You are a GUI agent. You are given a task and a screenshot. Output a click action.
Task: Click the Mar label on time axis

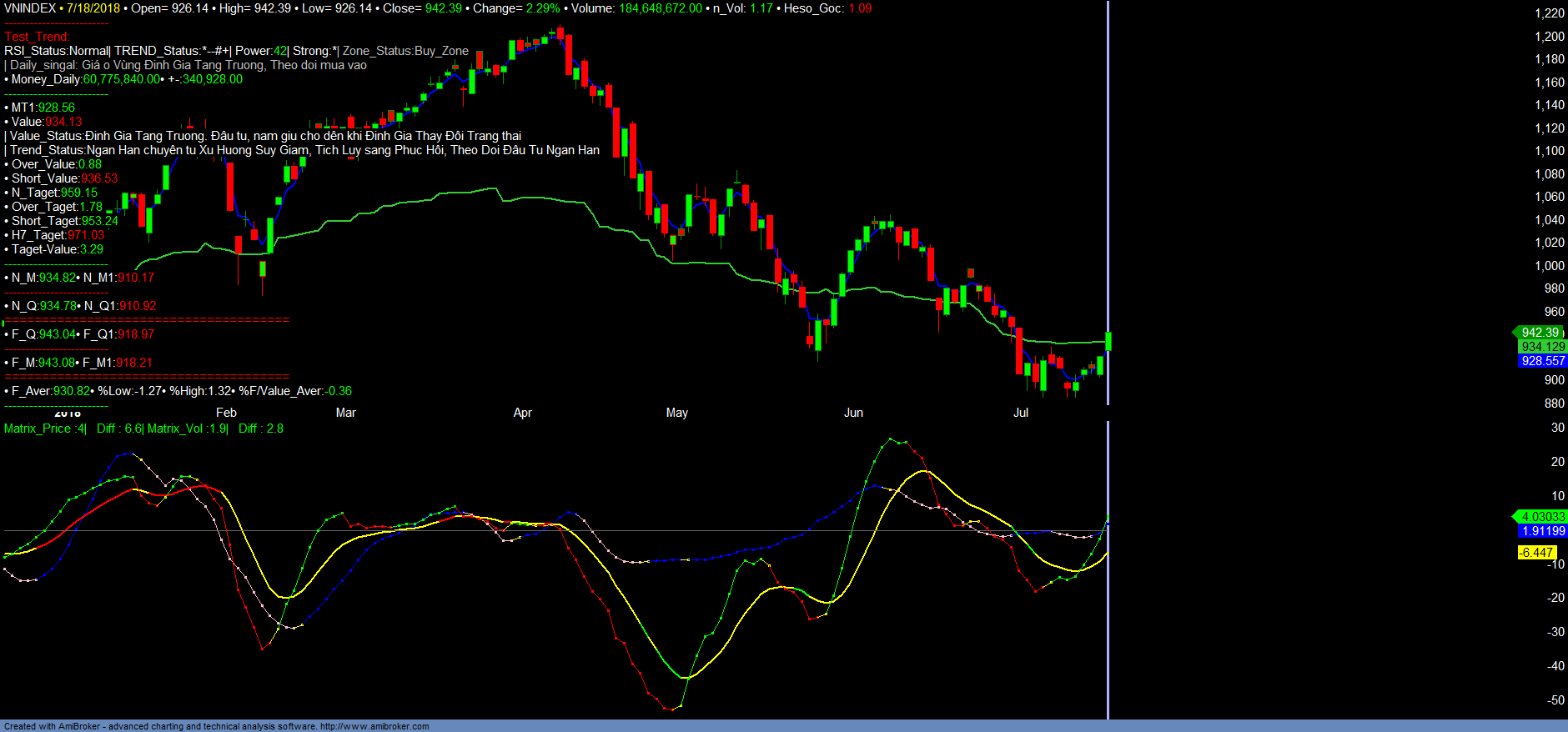point(345,413)
